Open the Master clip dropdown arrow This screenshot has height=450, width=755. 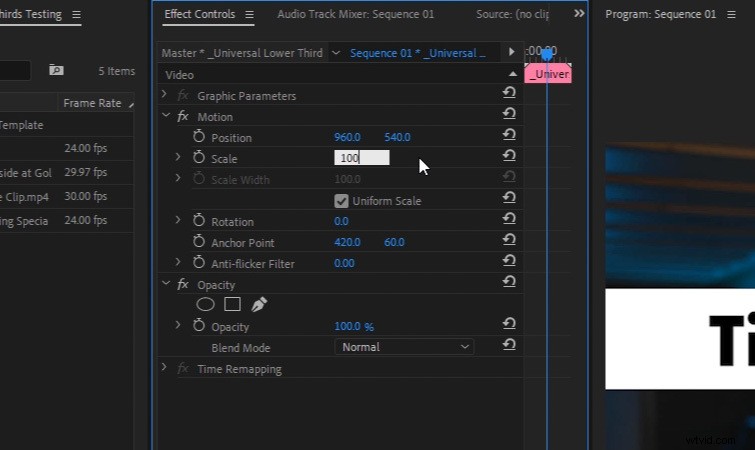click(336, 52)
